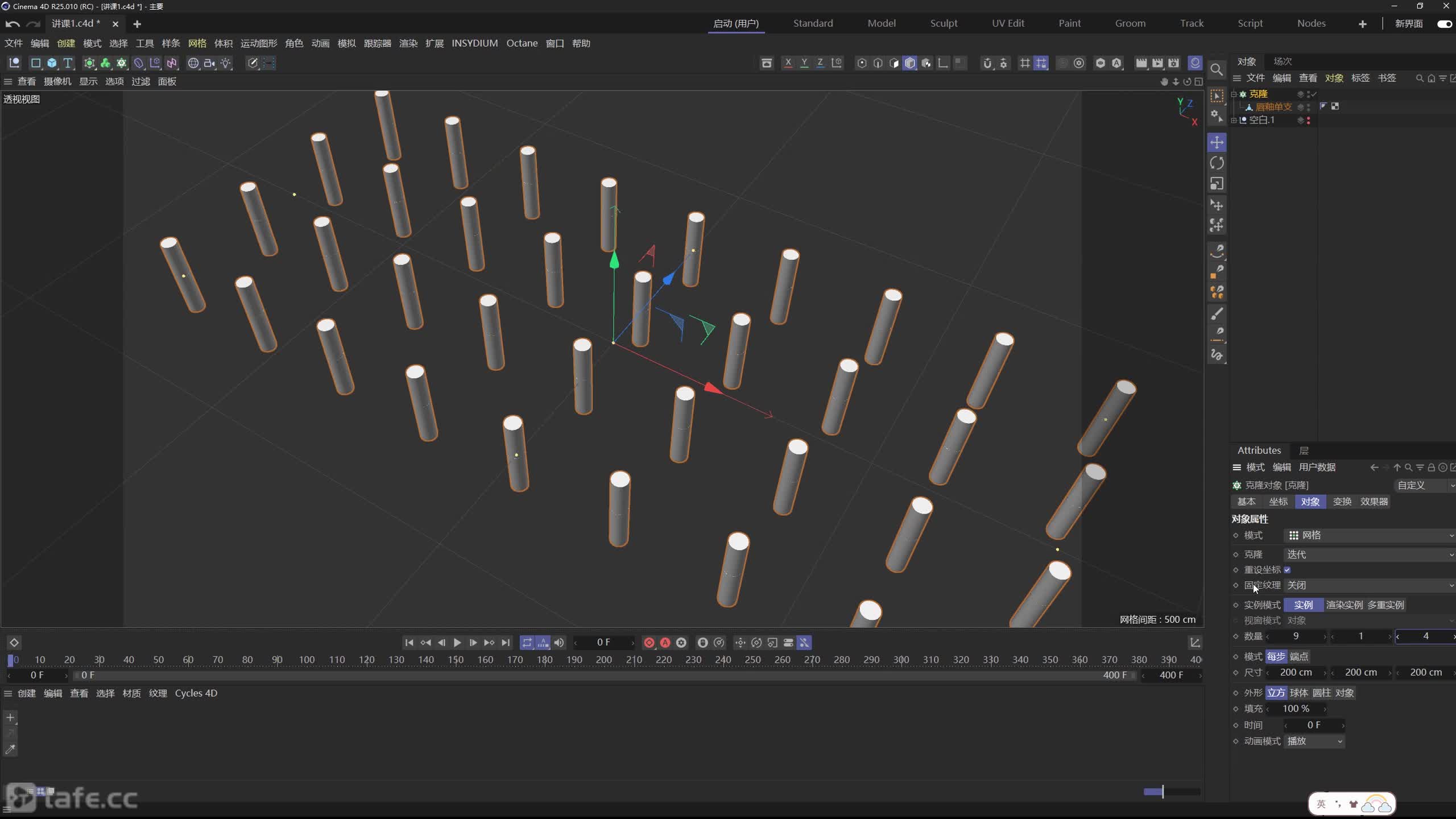Open the 动画模式 播放 dropdown
The width and height of the screenshot is (1456, 819).
pos(1314,741)
